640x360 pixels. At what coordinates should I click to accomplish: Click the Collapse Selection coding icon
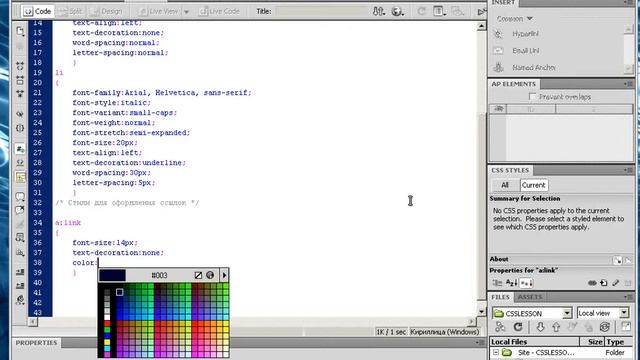click(x=20, y=80)
